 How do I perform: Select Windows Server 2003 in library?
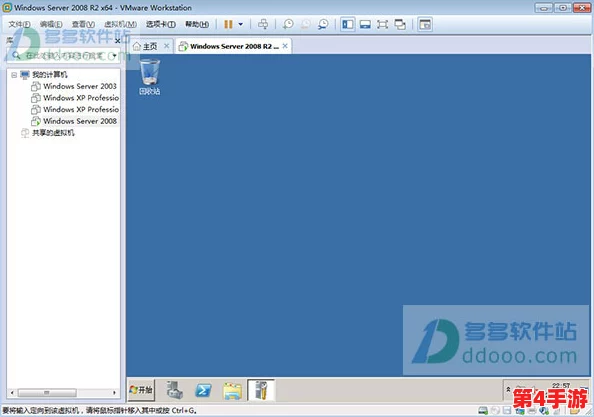(x=80, y=86)
